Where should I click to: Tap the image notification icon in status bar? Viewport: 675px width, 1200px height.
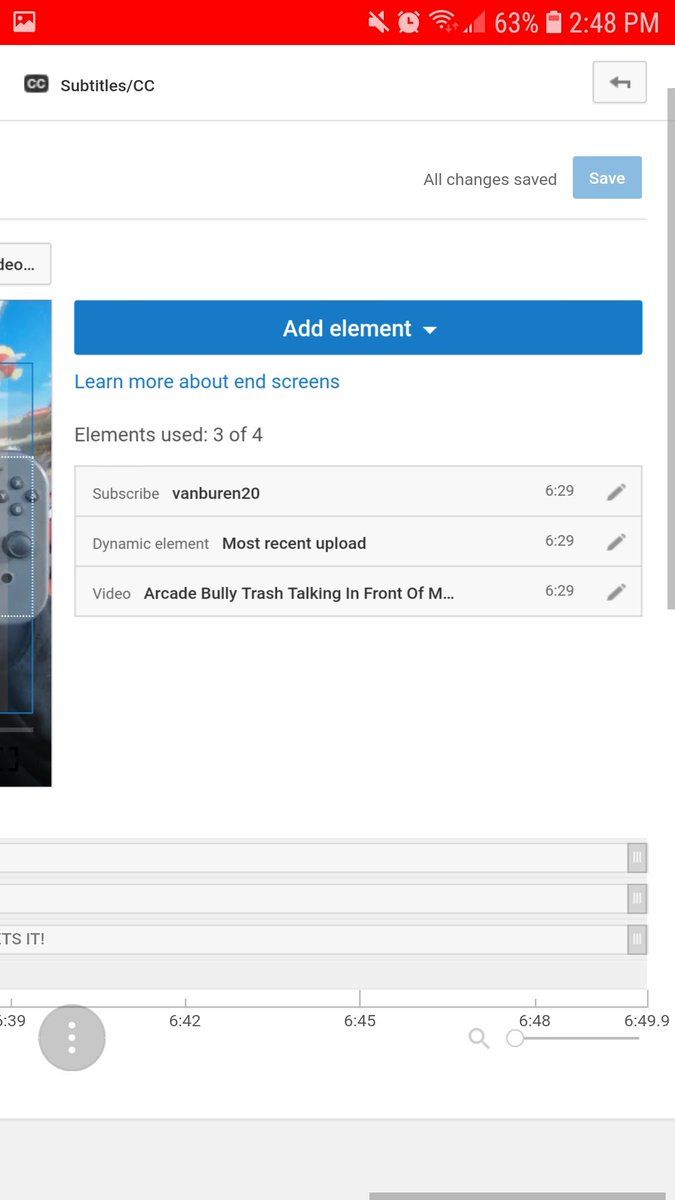(x=24, y=22)
